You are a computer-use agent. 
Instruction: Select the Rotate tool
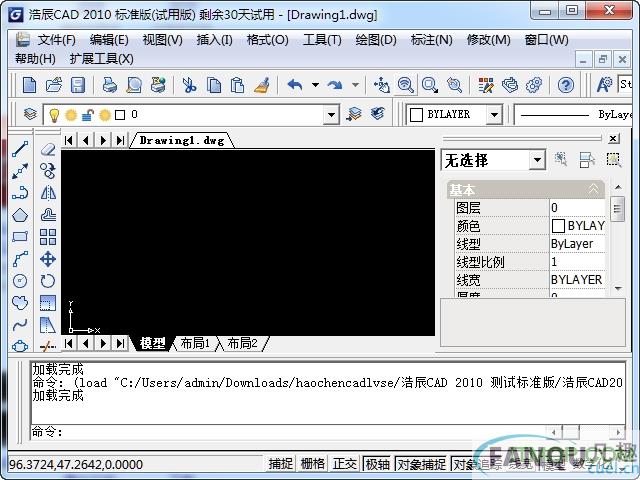[48, 281]
